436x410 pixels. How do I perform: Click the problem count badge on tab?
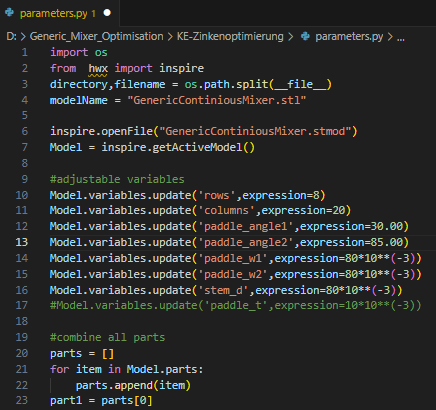[94, 13]
